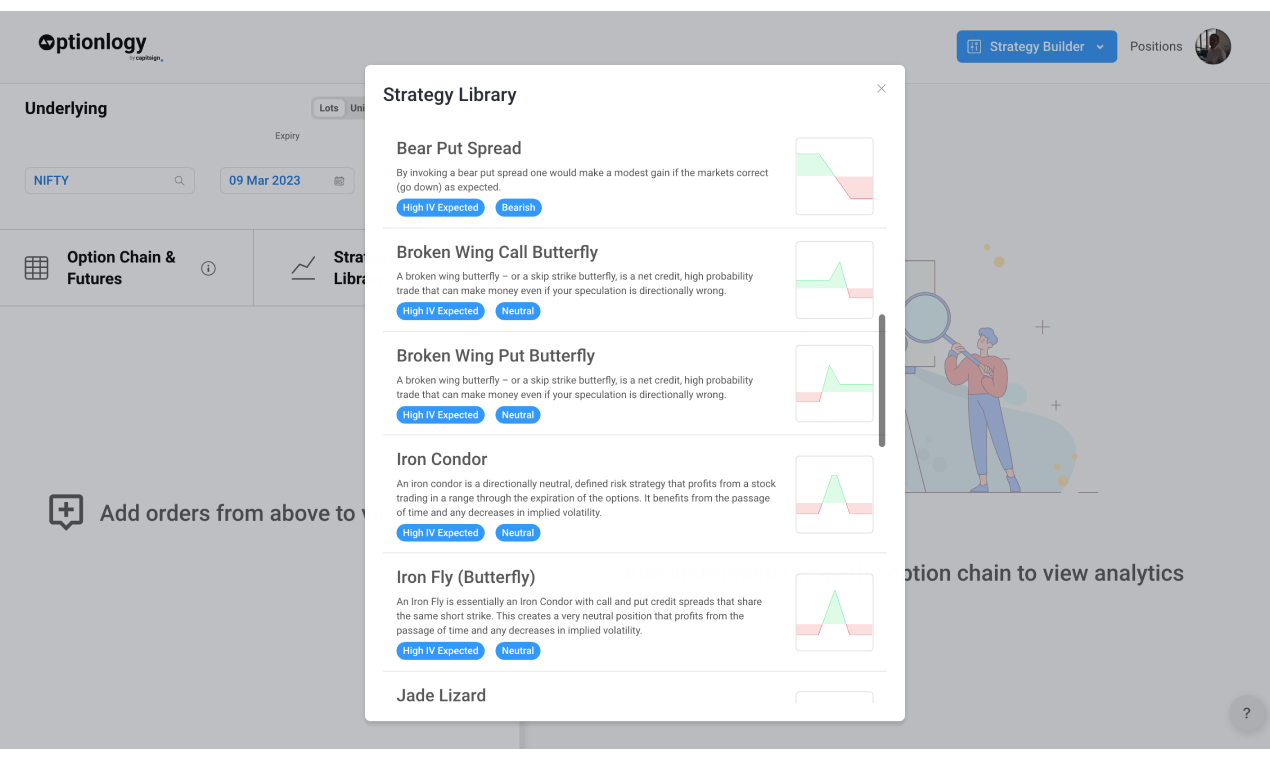Click the Bearish tag under Bear Put Spread
Viewport: 1270px width, 760px height.
click(518, 208)
